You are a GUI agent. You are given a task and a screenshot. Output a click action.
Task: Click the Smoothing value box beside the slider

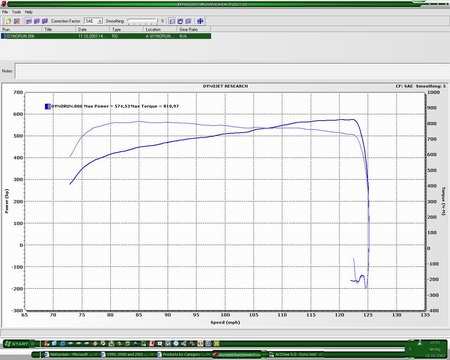click(x=162, y=21)
